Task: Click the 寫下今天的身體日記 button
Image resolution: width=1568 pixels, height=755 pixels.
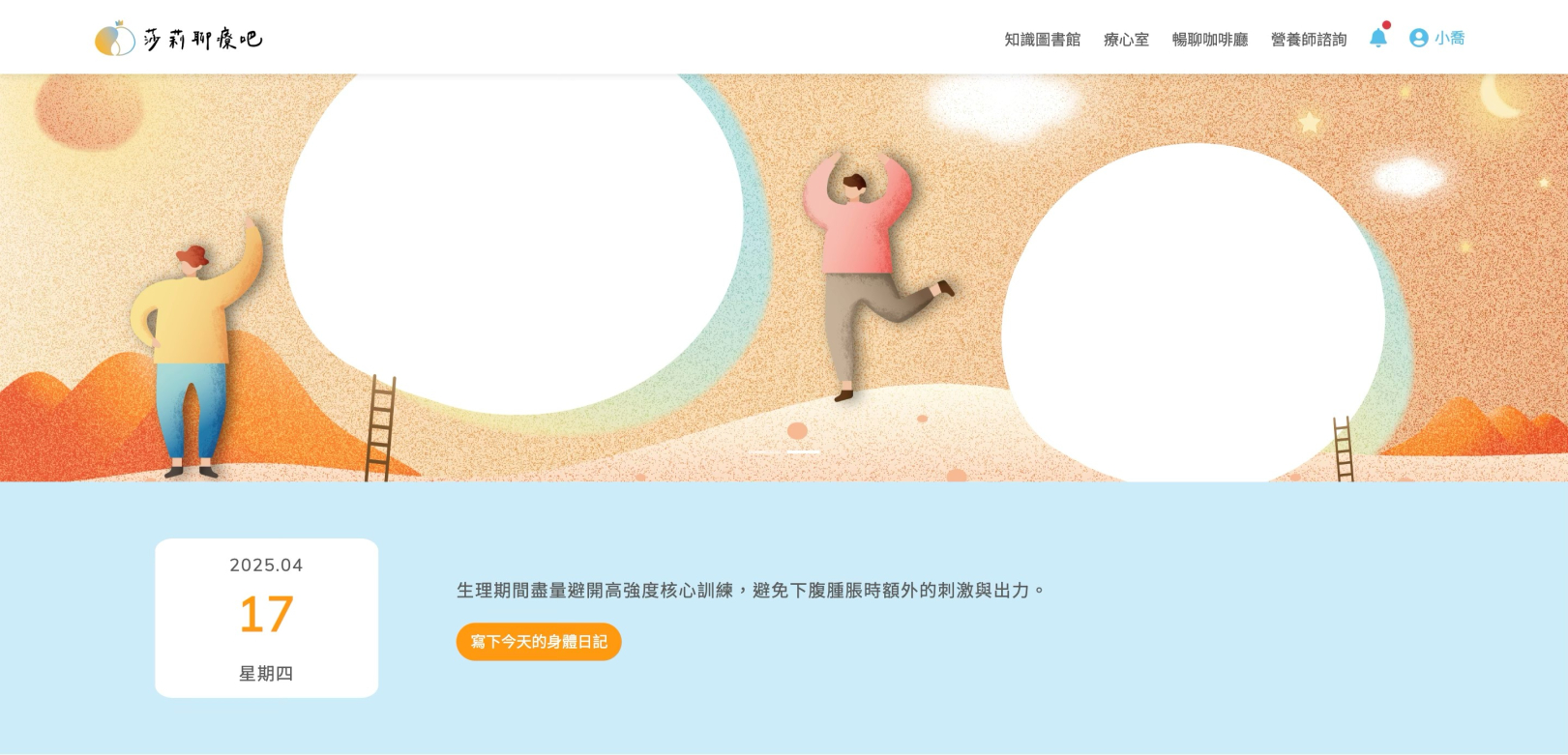Action: [539, 642]
